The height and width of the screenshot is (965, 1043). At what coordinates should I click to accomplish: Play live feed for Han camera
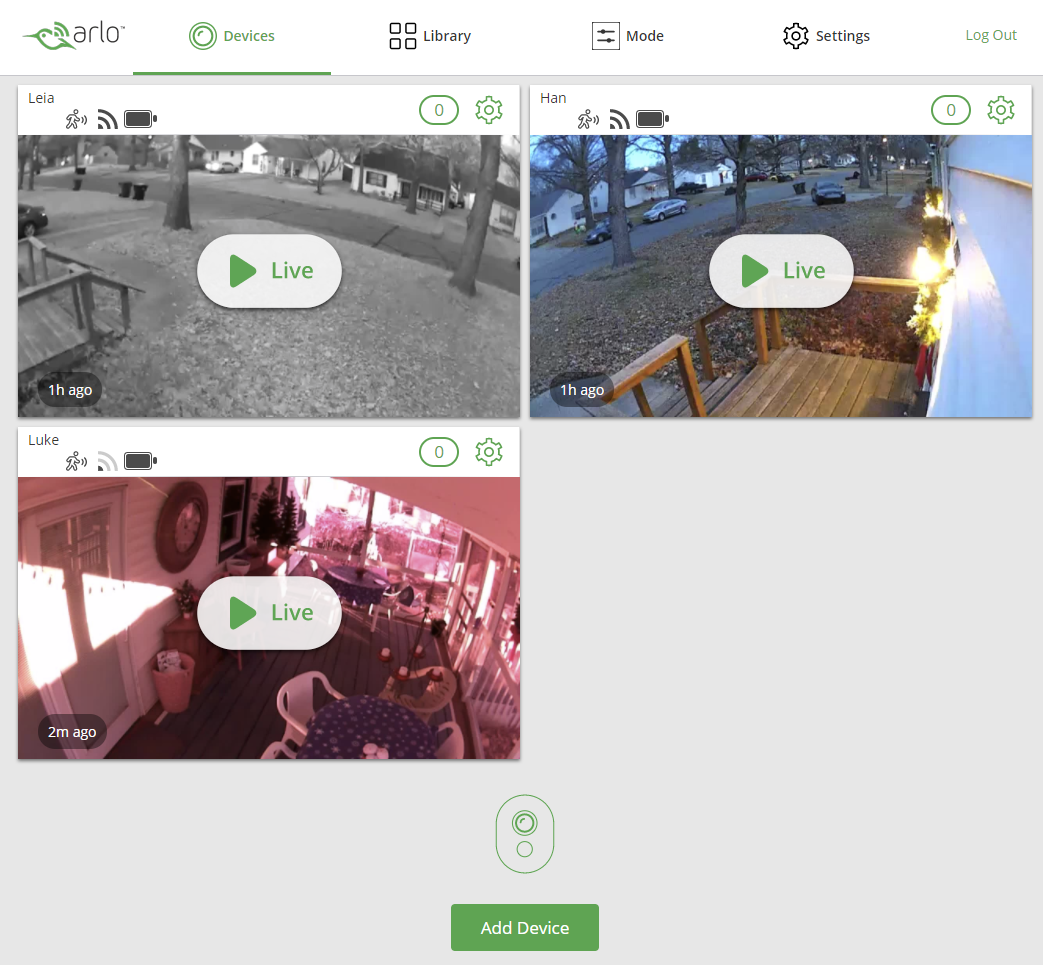click(782, 271)
